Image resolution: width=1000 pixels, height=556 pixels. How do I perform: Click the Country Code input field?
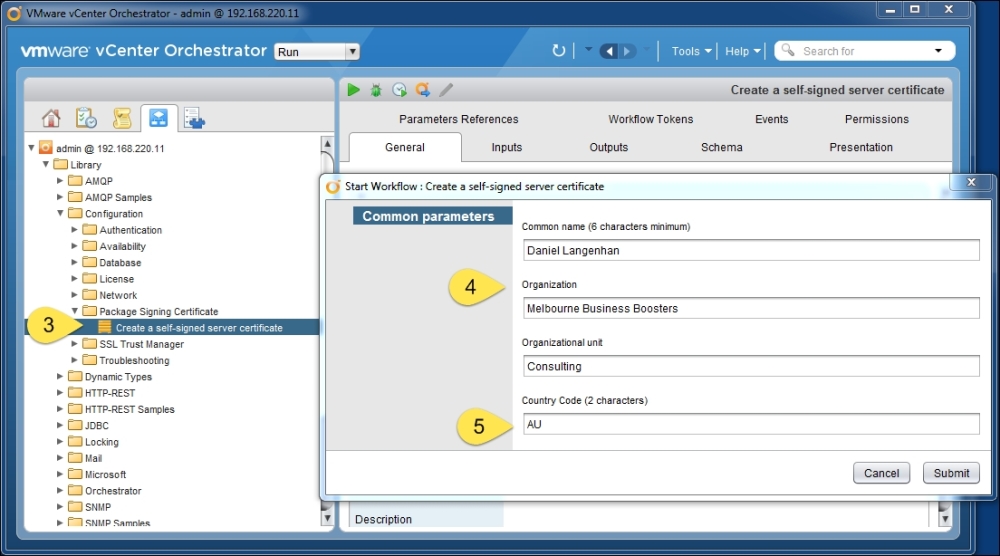point(751,424)
